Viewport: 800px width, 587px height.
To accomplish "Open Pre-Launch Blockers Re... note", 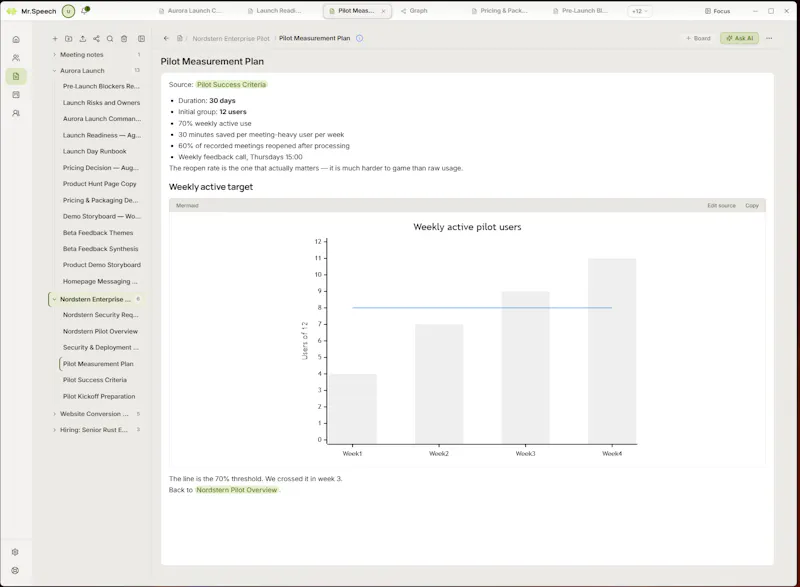I will [101, 86].
